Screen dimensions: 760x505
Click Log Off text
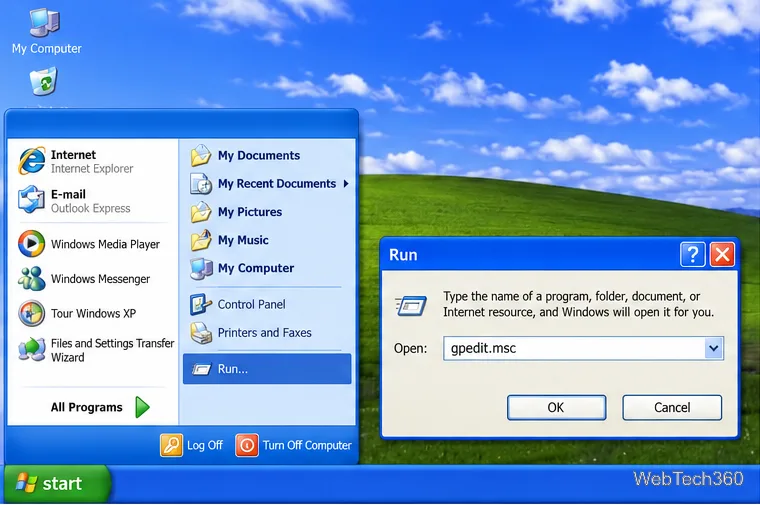point(205,445)
